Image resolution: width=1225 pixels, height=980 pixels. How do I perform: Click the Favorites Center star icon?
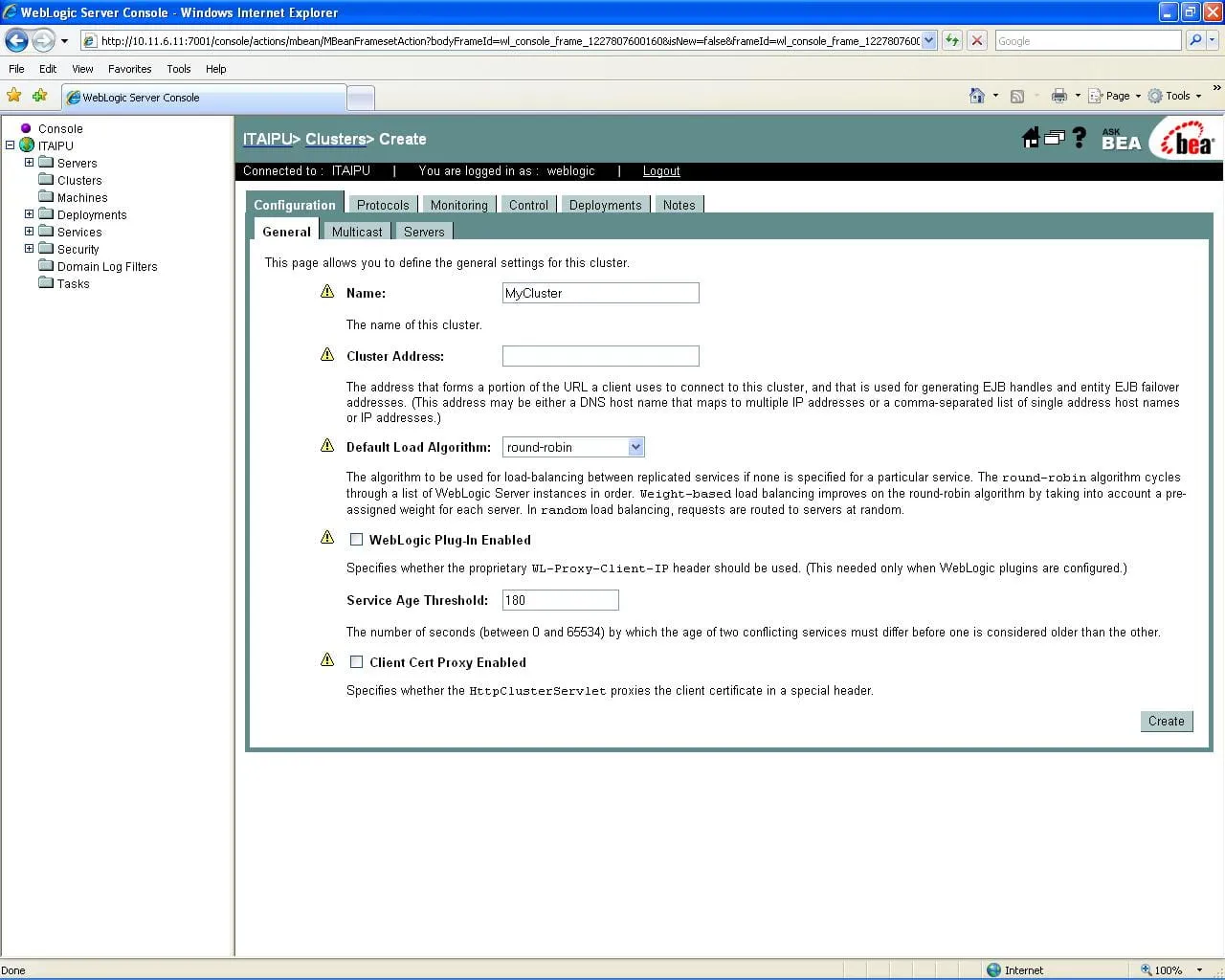(13, 96)
